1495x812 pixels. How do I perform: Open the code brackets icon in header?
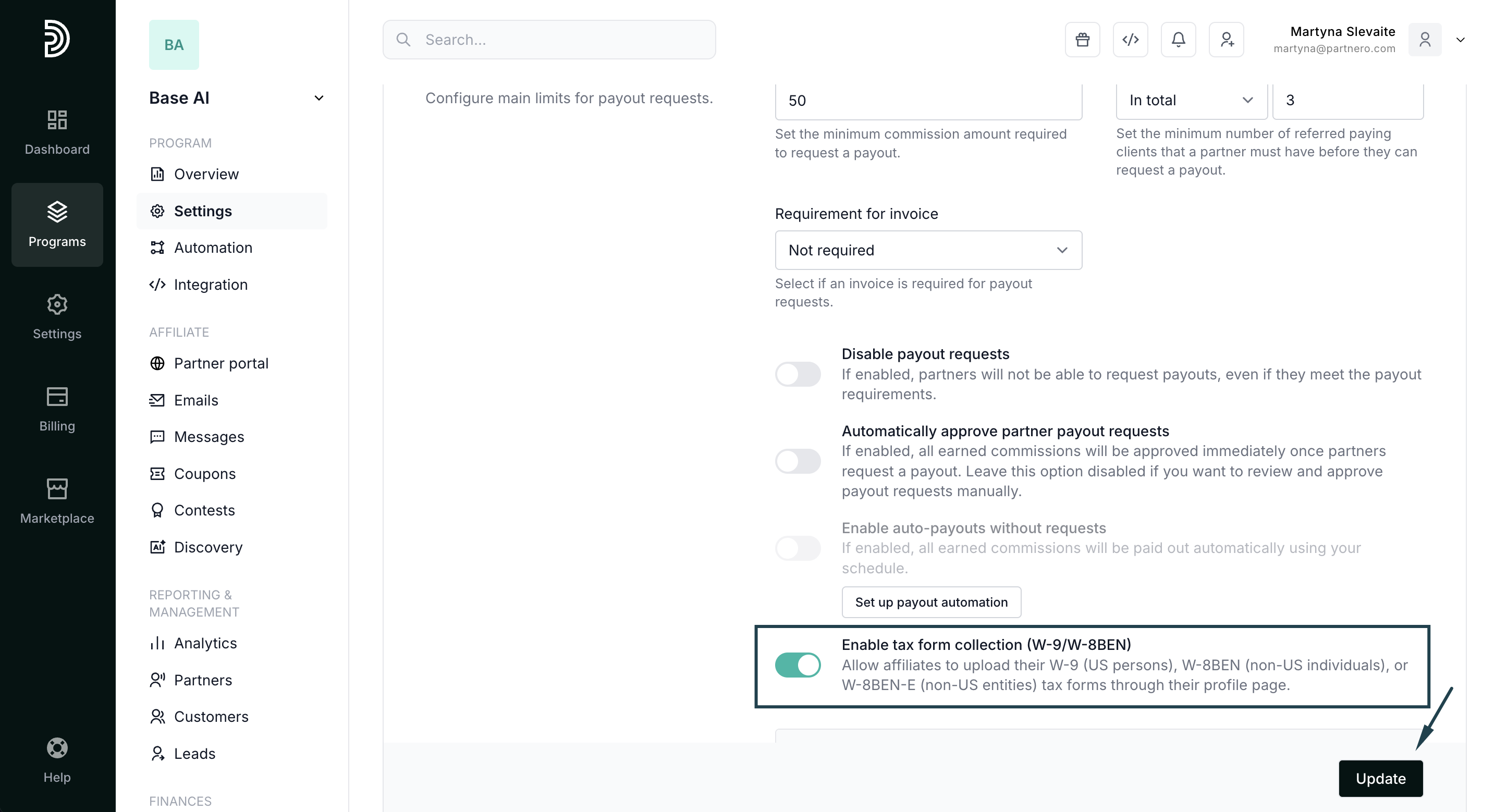[1130, 40]
